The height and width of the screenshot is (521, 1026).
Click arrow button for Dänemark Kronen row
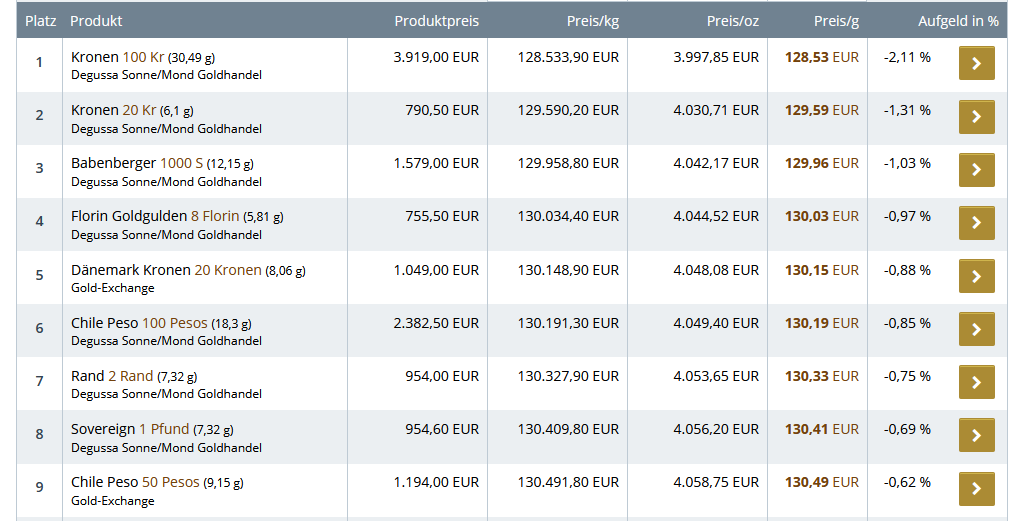[976, 277]
